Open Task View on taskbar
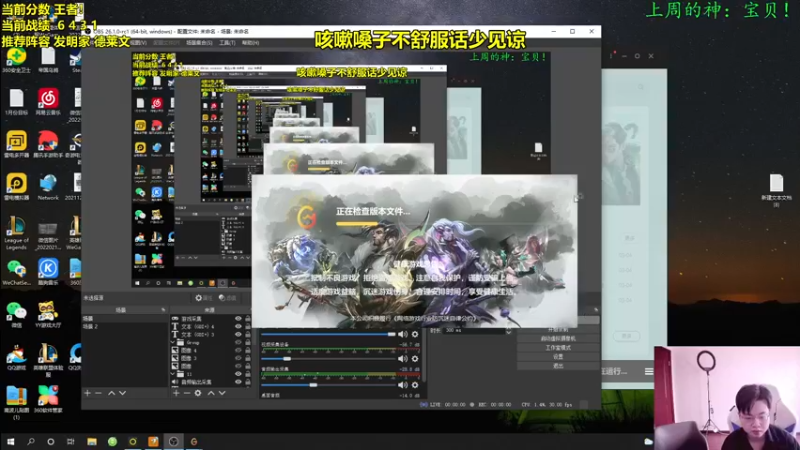The image size is (800, 450). point(70,441)
